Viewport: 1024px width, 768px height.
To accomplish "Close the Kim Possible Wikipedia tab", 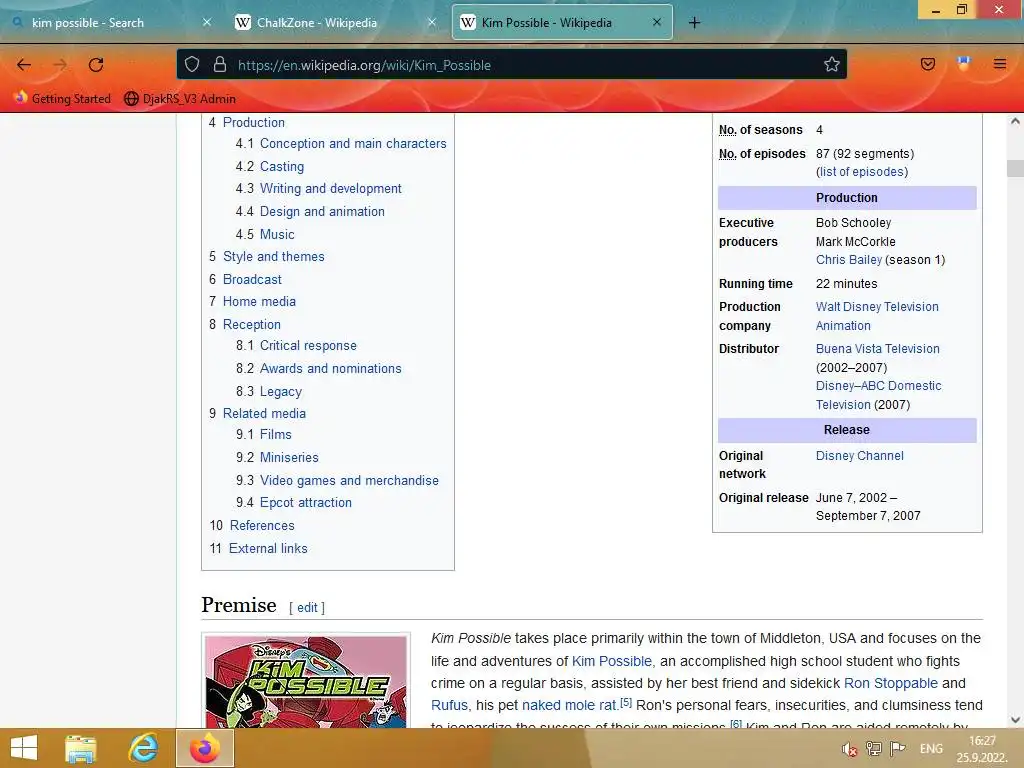I will pyautogui.click(x=657, y=22).
